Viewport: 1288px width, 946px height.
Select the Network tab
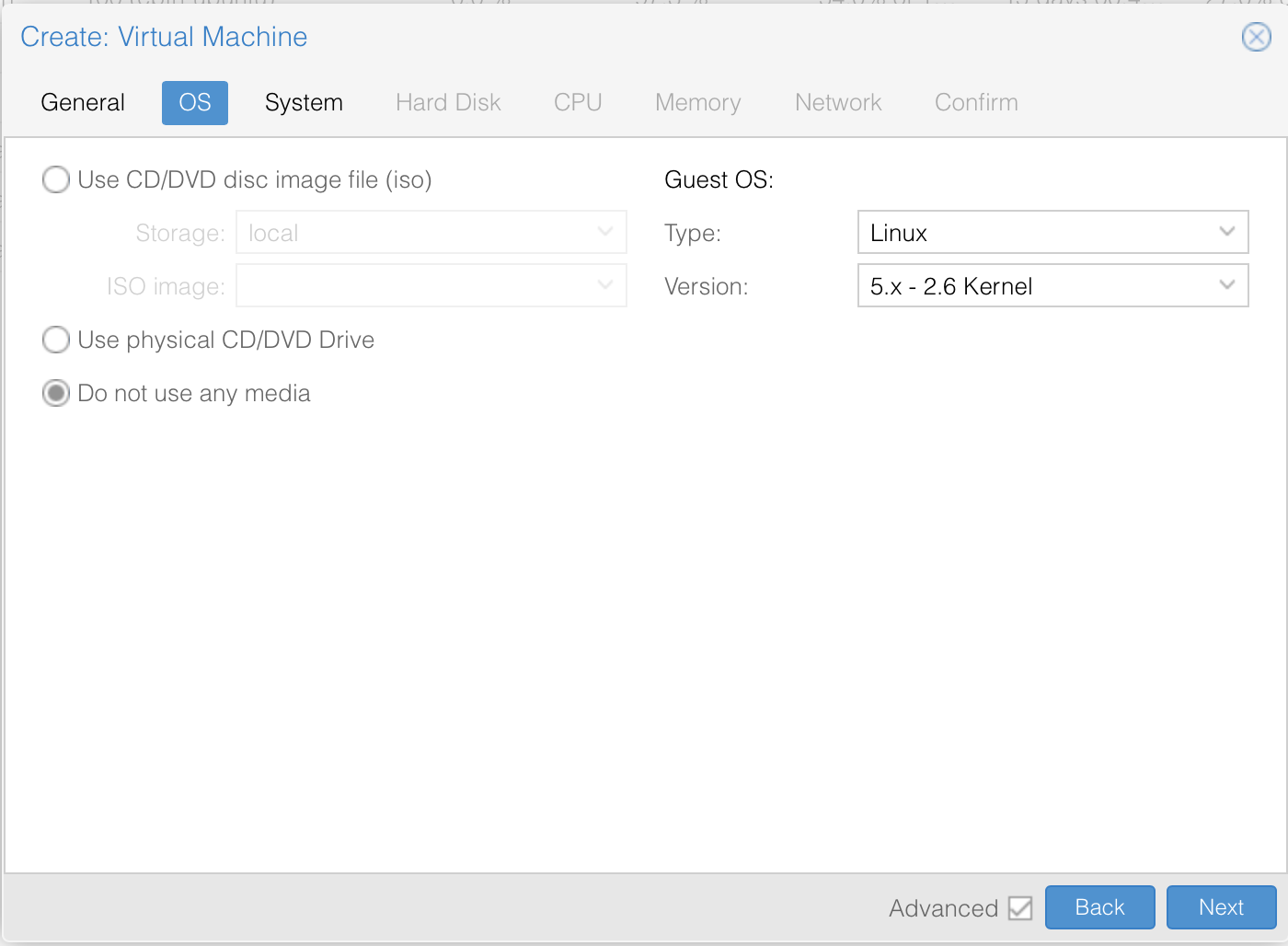(x=838, y=102)
